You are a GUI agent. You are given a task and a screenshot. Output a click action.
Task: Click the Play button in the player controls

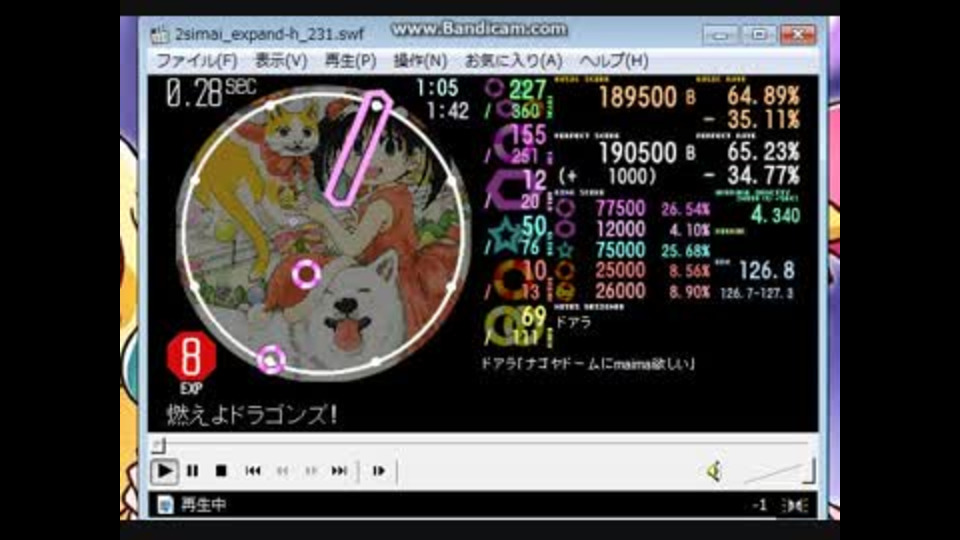164,471
